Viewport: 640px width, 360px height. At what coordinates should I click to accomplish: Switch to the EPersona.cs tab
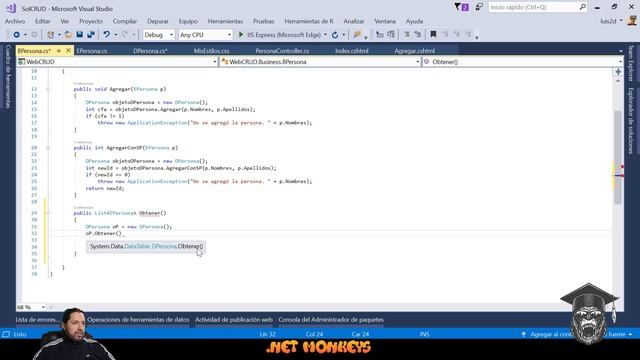click(92, 51)
